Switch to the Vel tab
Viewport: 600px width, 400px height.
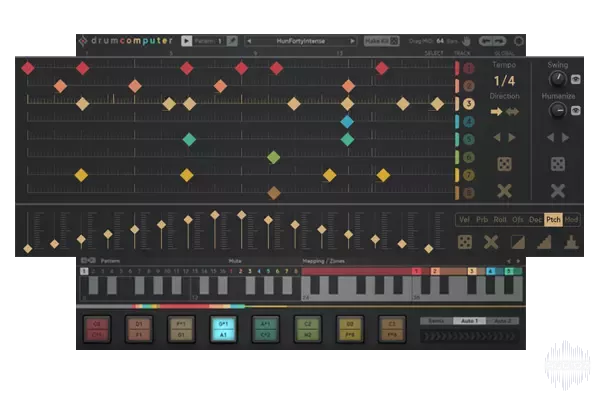pyautogui.click(x=465, y=220)
